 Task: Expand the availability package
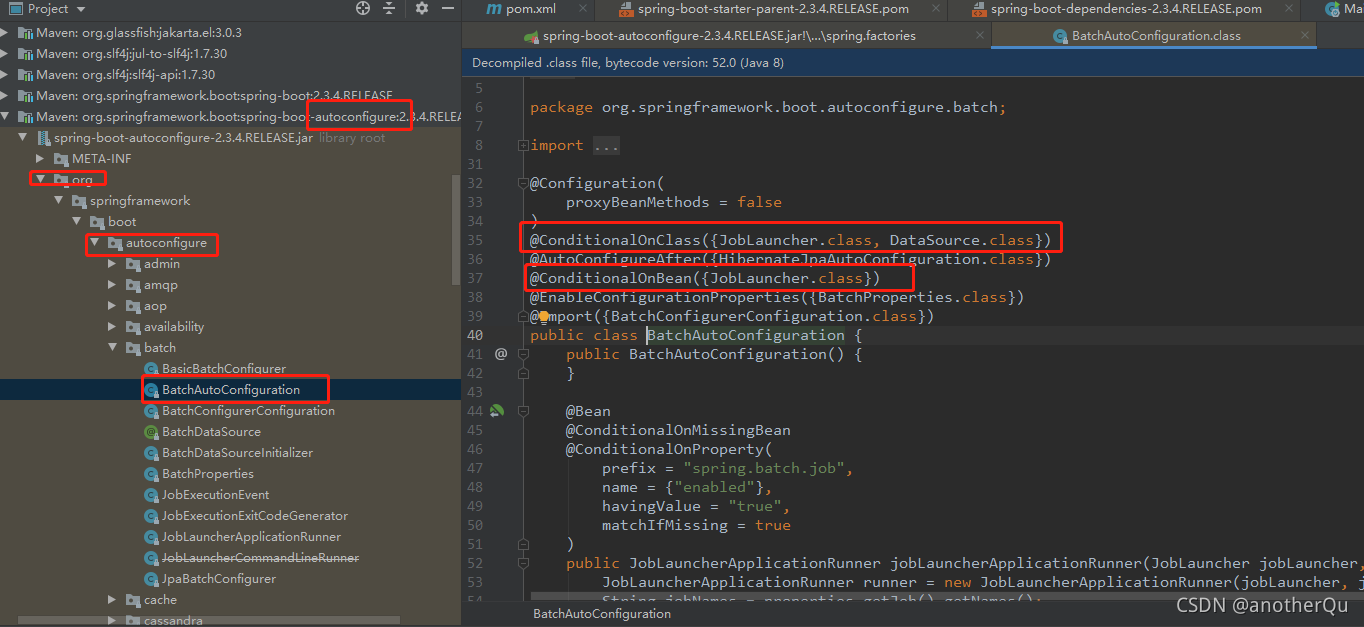(113, 326)
